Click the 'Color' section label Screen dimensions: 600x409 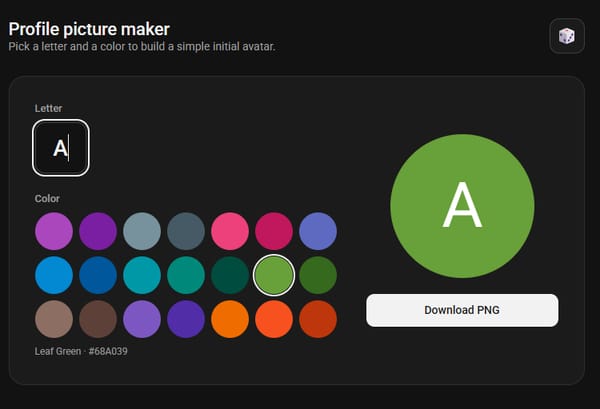(x=47, y=199)
